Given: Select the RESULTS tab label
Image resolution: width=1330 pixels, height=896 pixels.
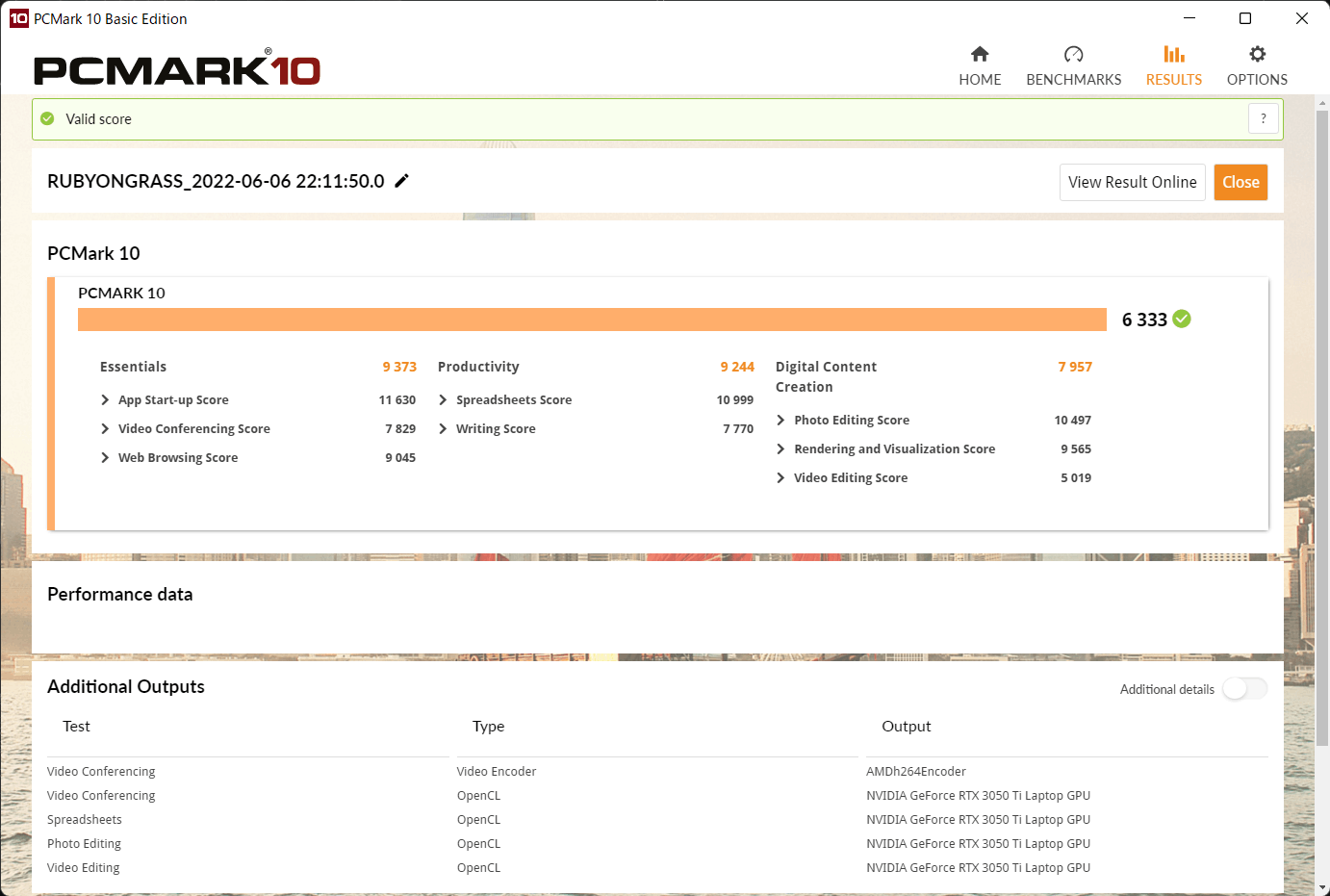Looking at the screenshot, I should point(1174,80).
